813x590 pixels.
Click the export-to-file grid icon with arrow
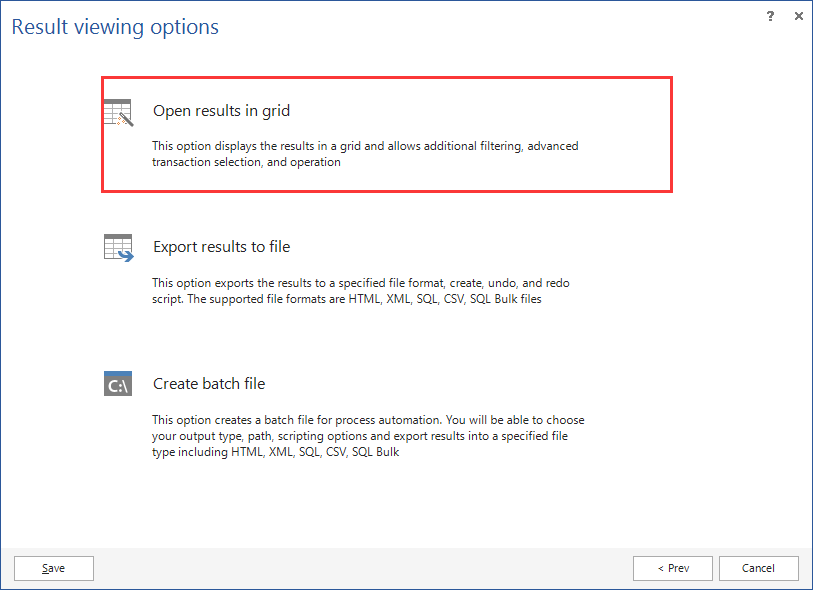click(x=118, y=246)
